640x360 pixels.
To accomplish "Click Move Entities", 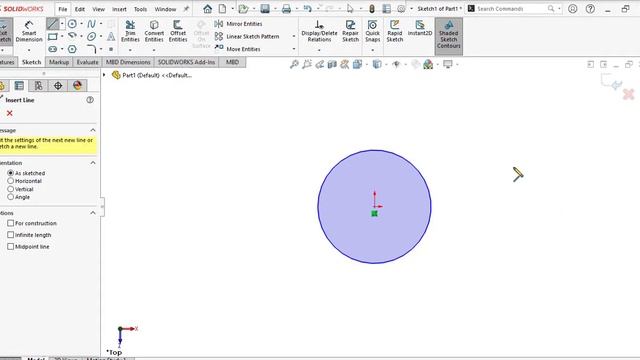I will 237,49.
